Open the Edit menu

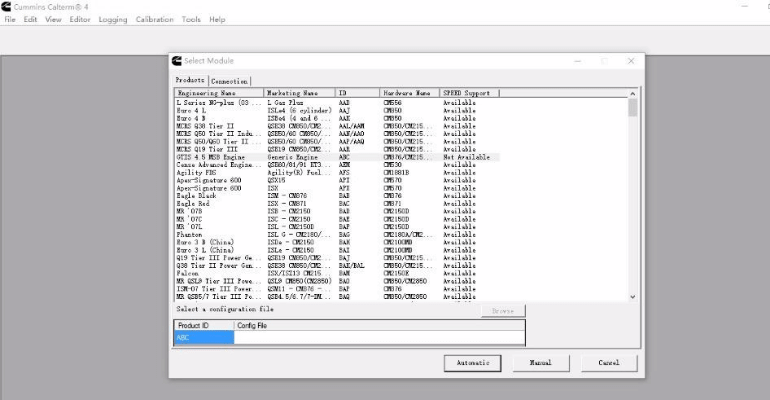click(30, 20)
